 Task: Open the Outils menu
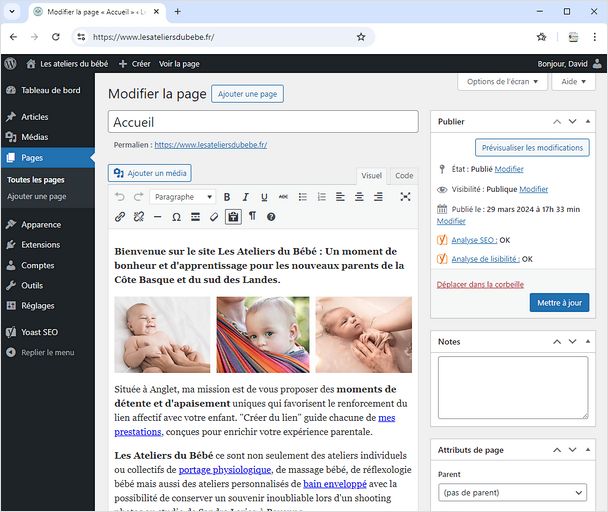(47, 285)
